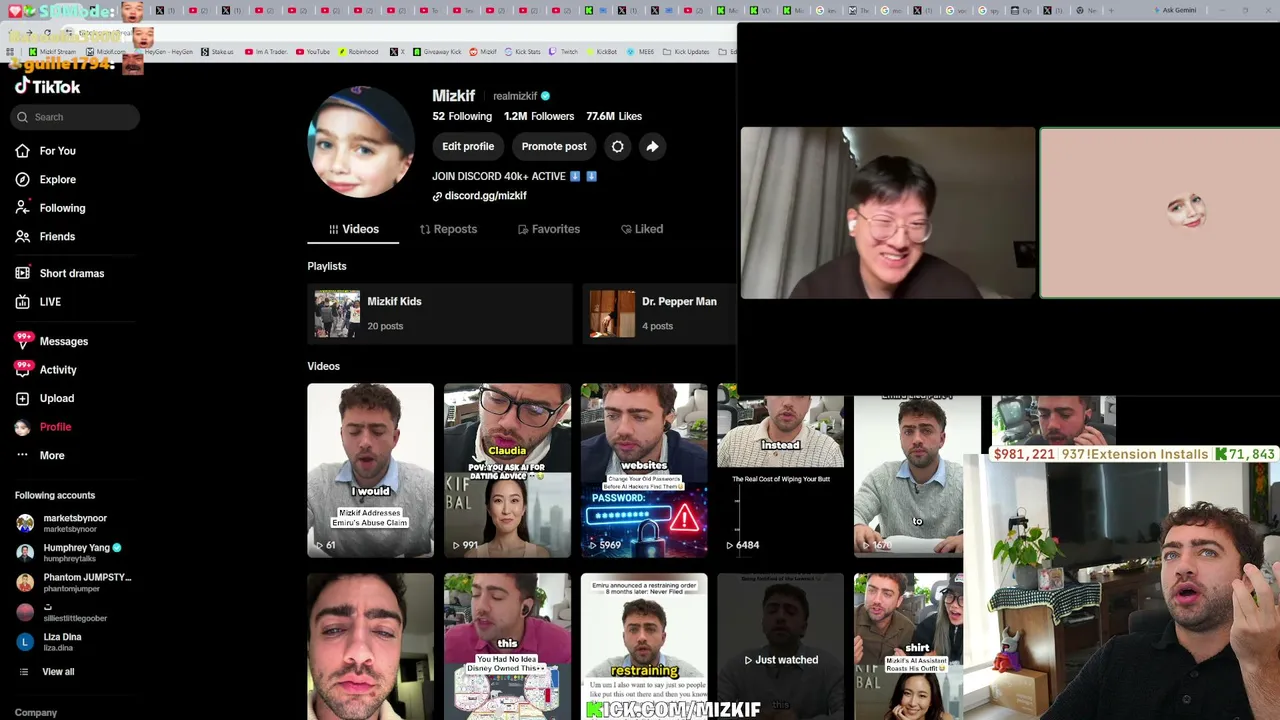
Task: Open the Dr. Pepper Man playlist
Action: click(x=660, y=314)
